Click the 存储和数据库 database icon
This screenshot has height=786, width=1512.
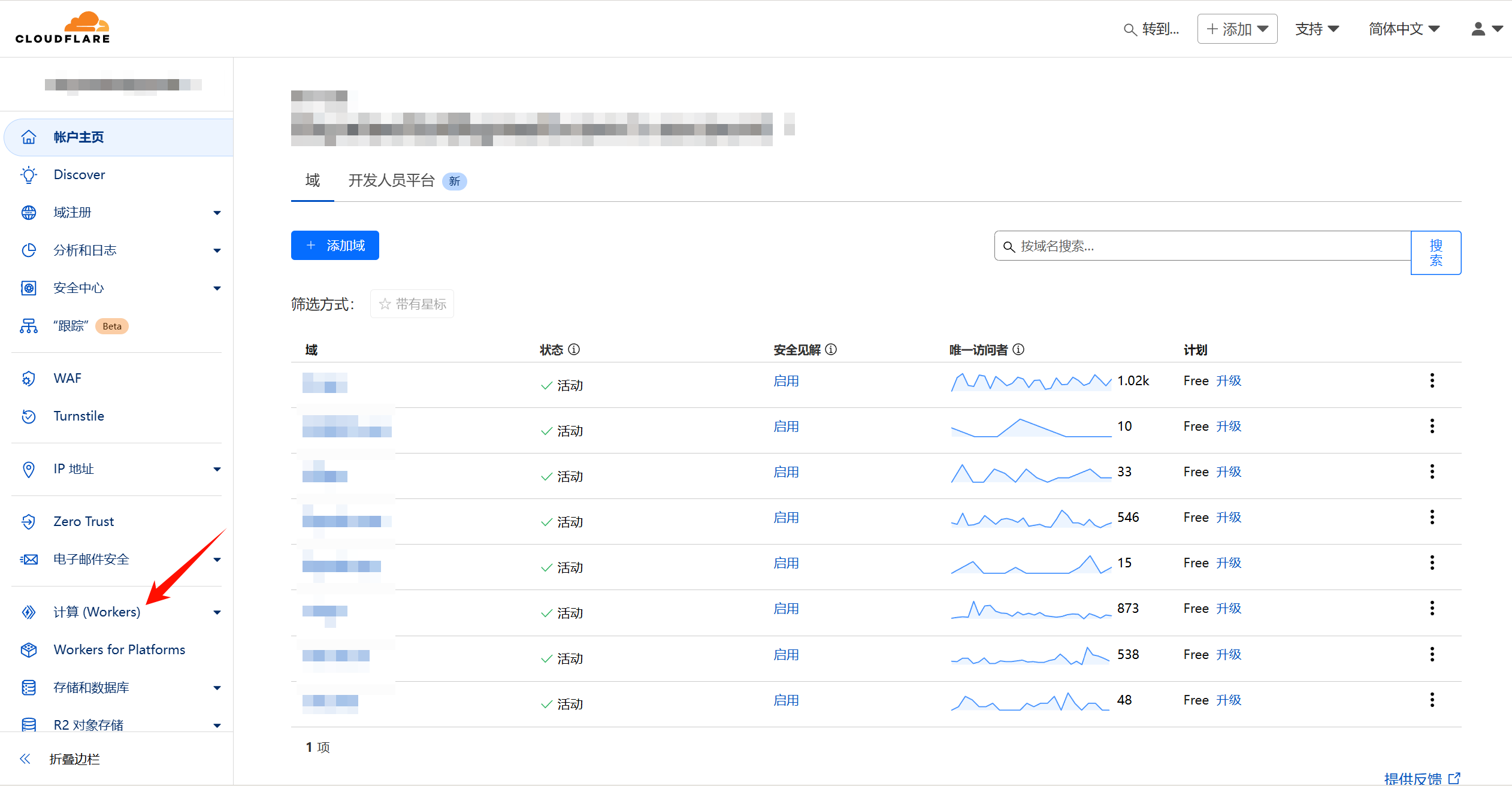[x=29, y=688]
